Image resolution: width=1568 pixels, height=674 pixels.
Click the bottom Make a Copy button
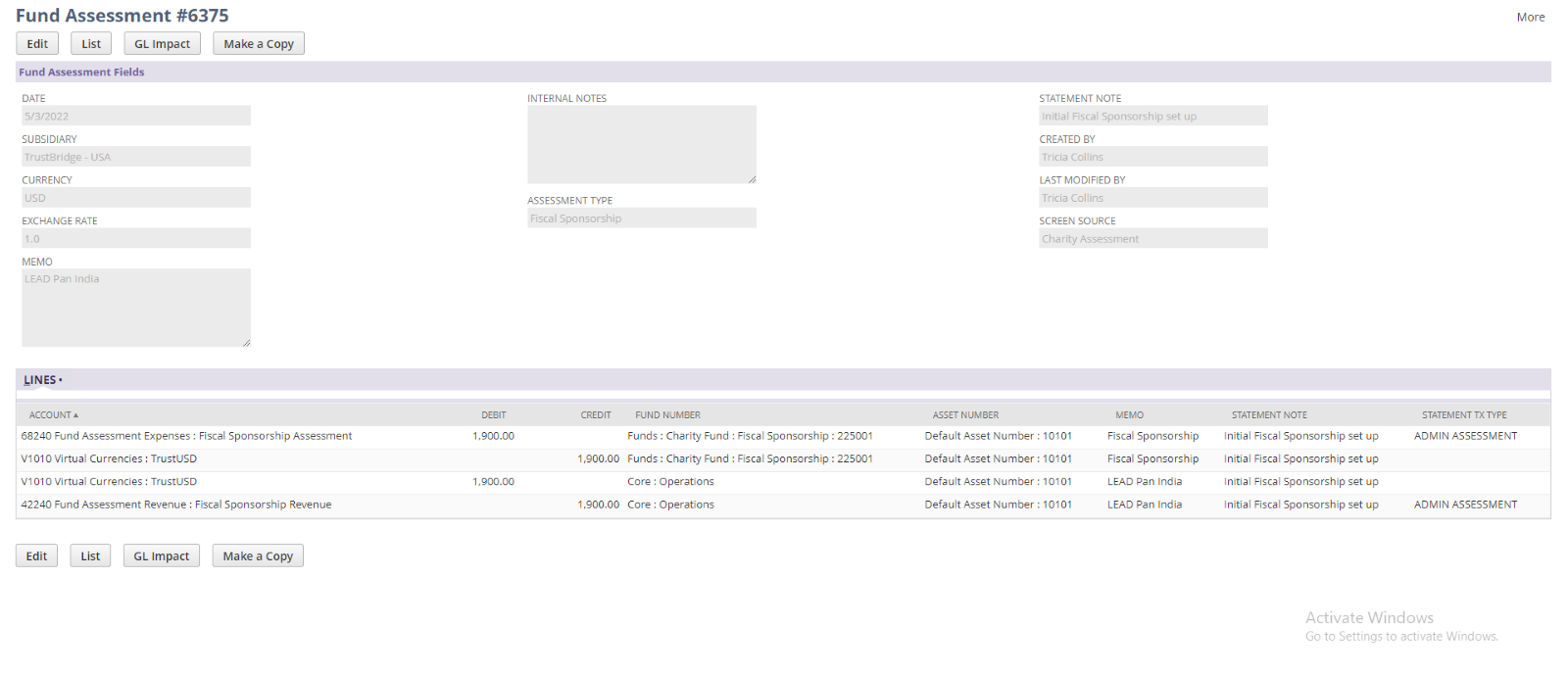tap(258, 556)
